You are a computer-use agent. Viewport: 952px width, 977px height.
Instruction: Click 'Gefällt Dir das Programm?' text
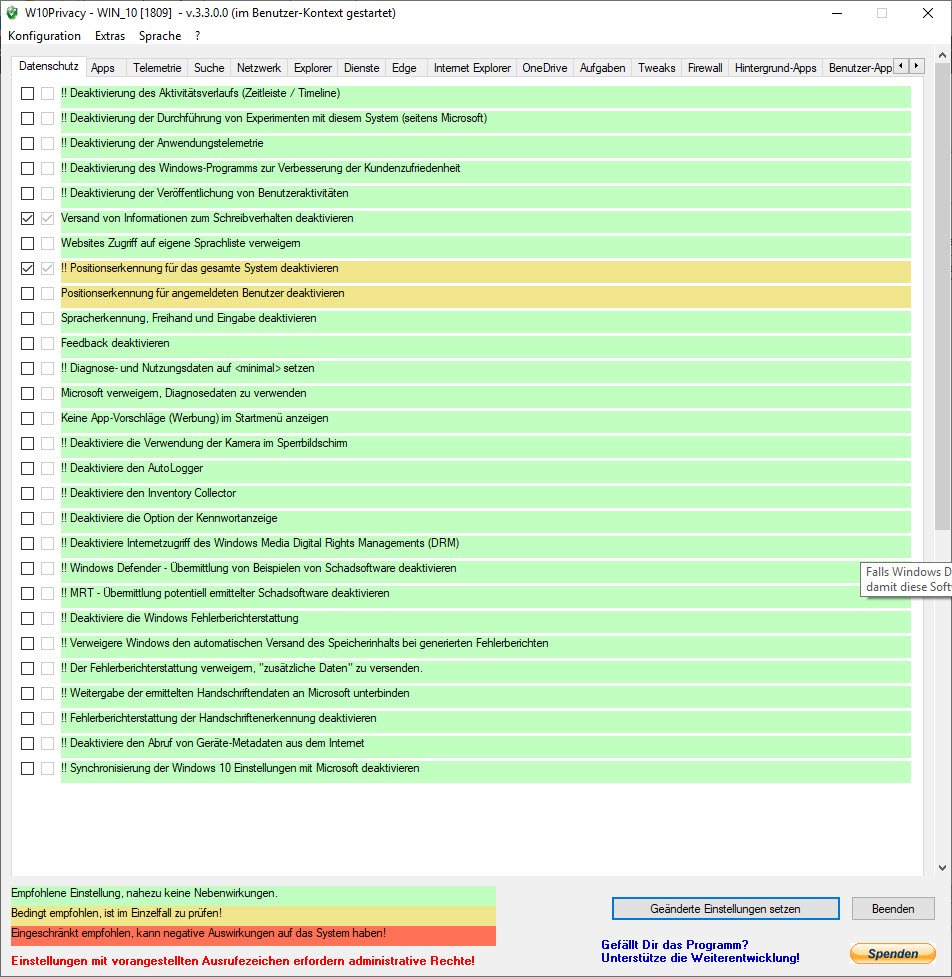coord(675,945)
